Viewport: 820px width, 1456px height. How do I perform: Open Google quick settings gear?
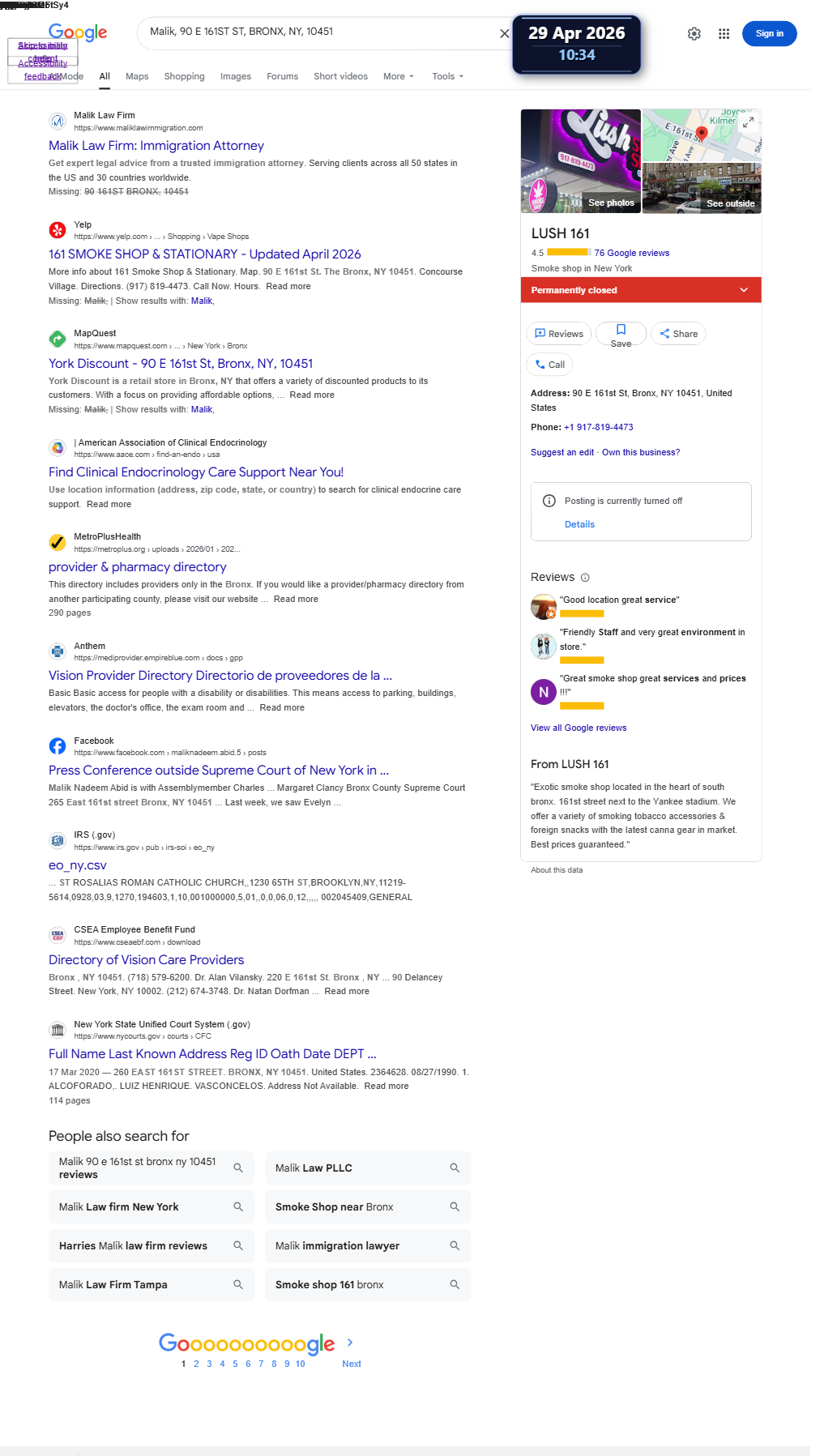pyautogui.click(x=694, y=34)
